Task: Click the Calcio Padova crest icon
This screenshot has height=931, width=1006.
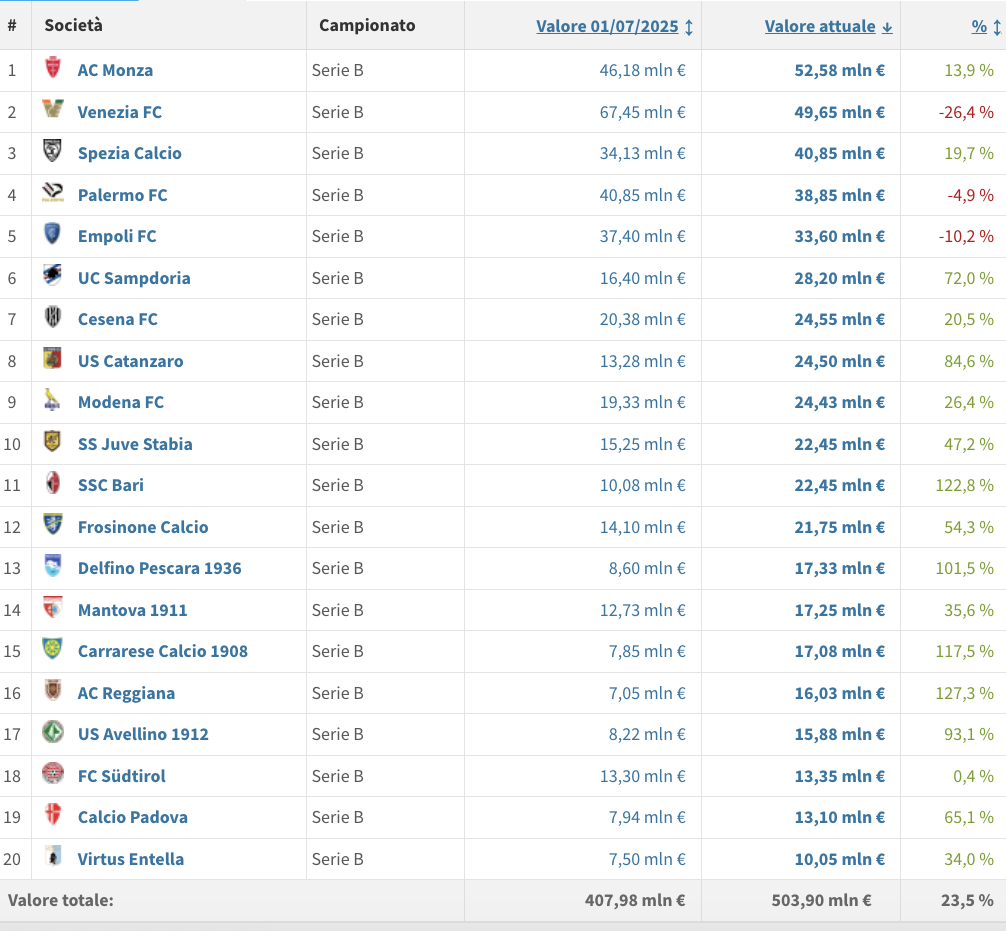Action: 53,816
